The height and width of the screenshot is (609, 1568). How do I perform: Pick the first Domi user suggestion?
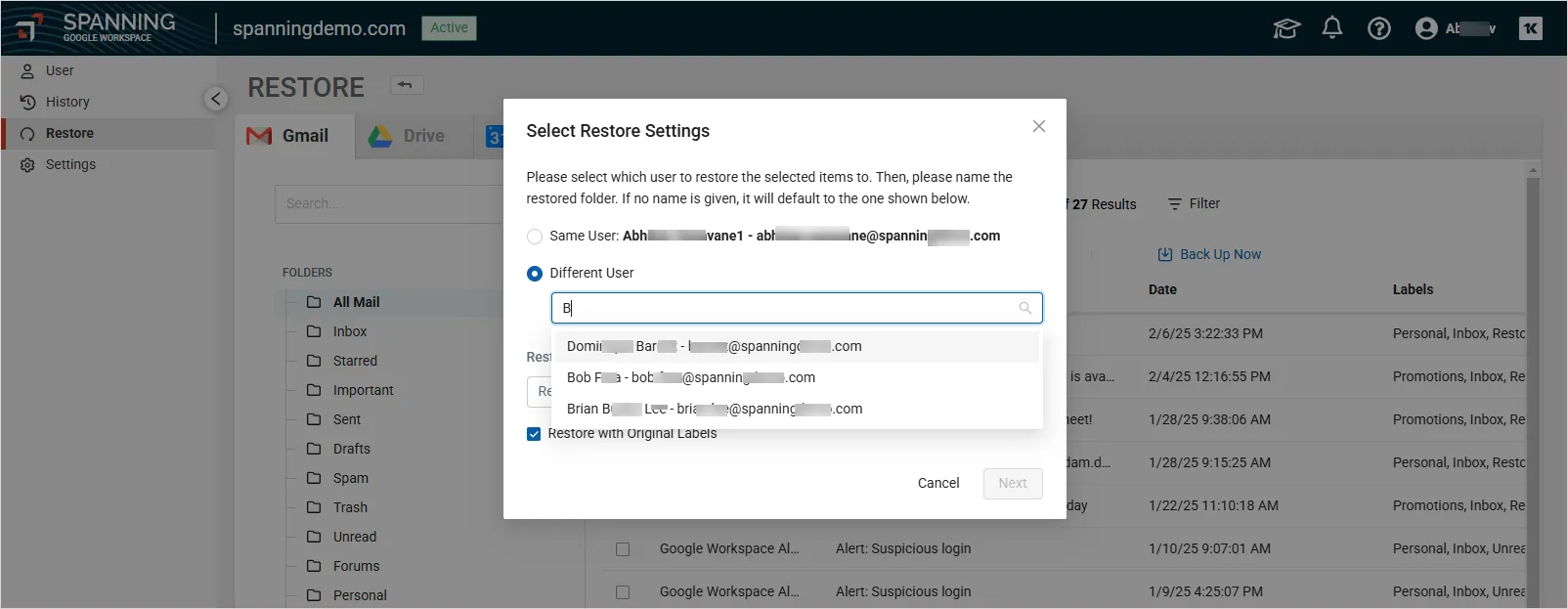click(x=714, y=346)
